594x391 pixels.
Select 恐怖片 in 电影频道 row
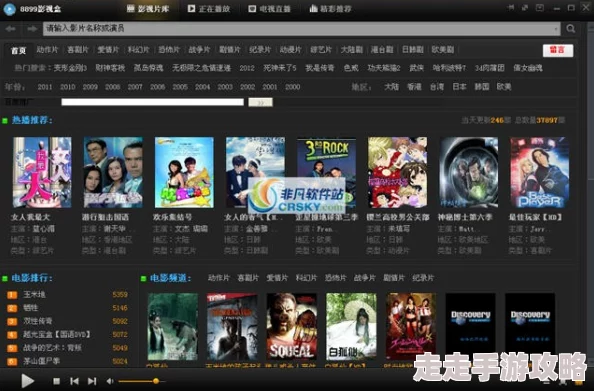pyautogui.click(x=335, y=278)
